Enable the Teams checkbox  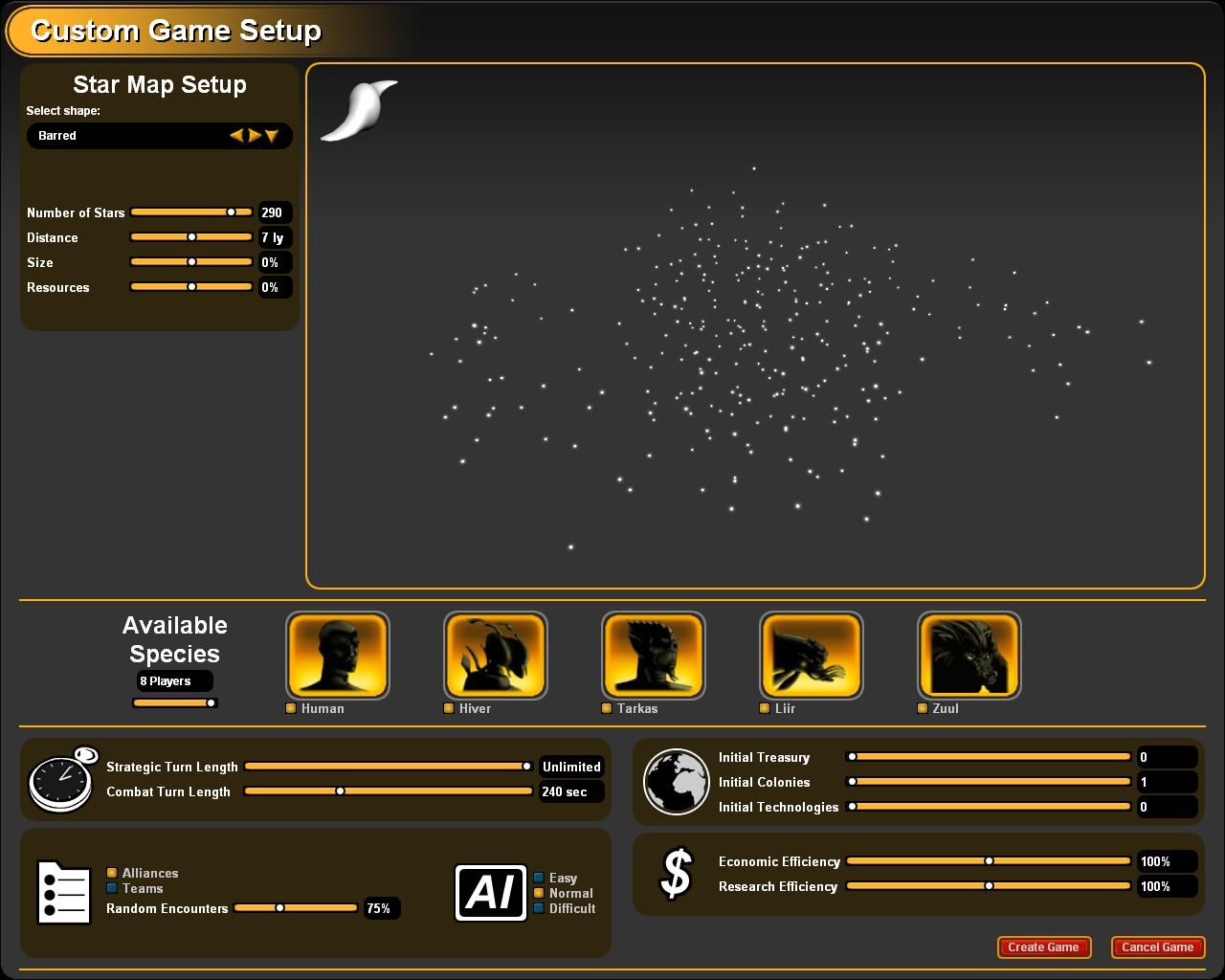point(112,888)
